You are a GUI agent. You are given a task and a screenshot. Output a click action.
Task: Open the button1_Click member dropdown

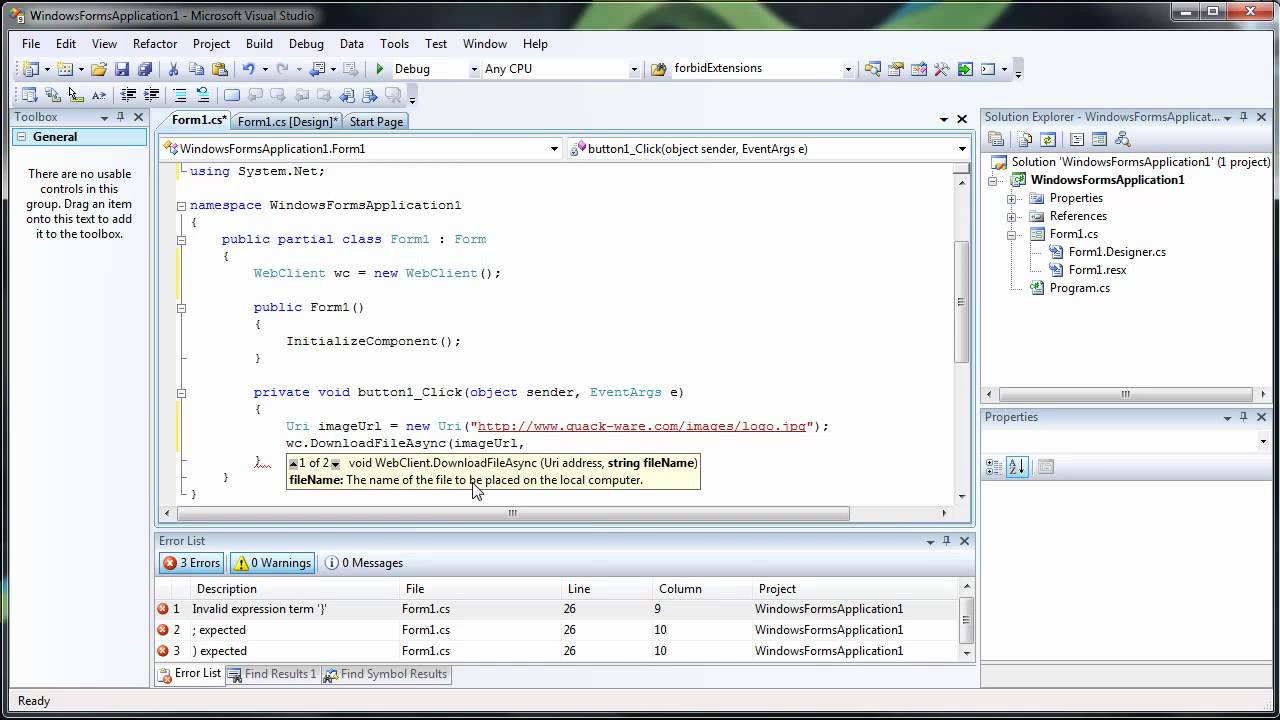coord(962,149)
